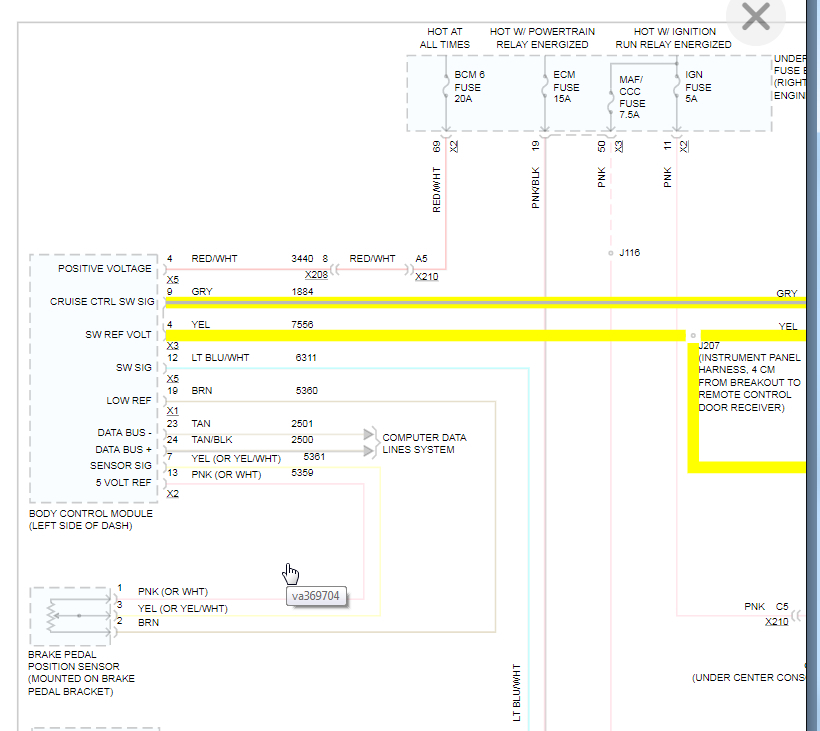The image size is (820, 731).
Task: Click the DATA BUS - arrow connector
Action: (369, 434)
